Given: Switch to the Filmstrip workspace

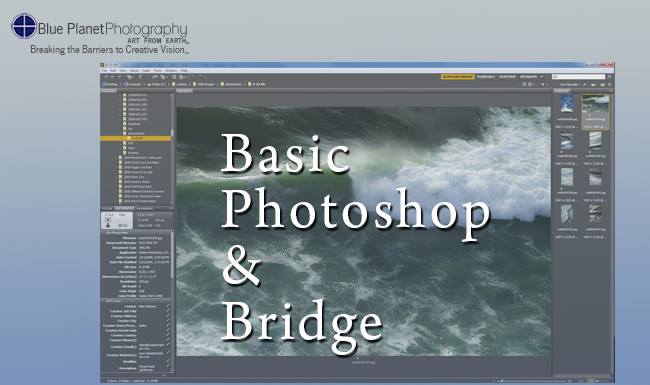Looking at the screenshot, I should (x=507, y=77).
